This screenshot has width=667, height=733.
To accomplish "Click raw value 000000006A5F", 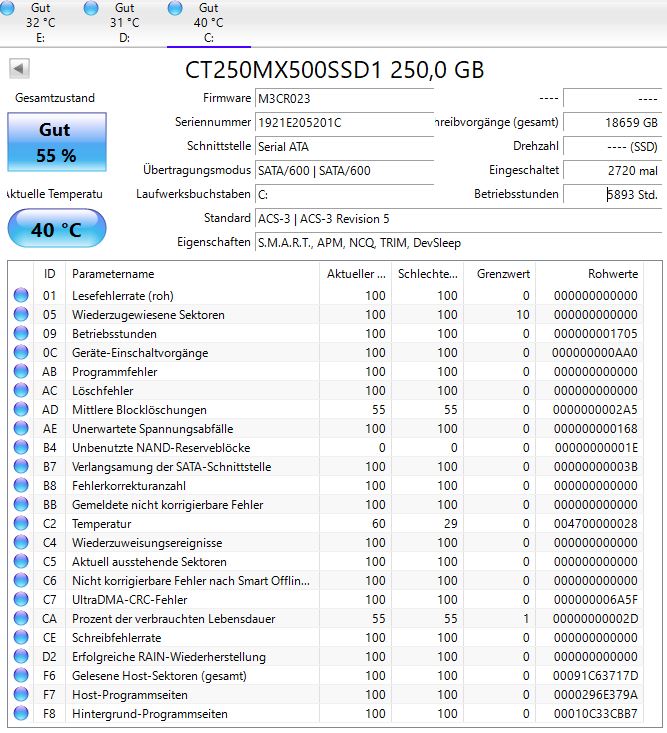I will point(595,600).
